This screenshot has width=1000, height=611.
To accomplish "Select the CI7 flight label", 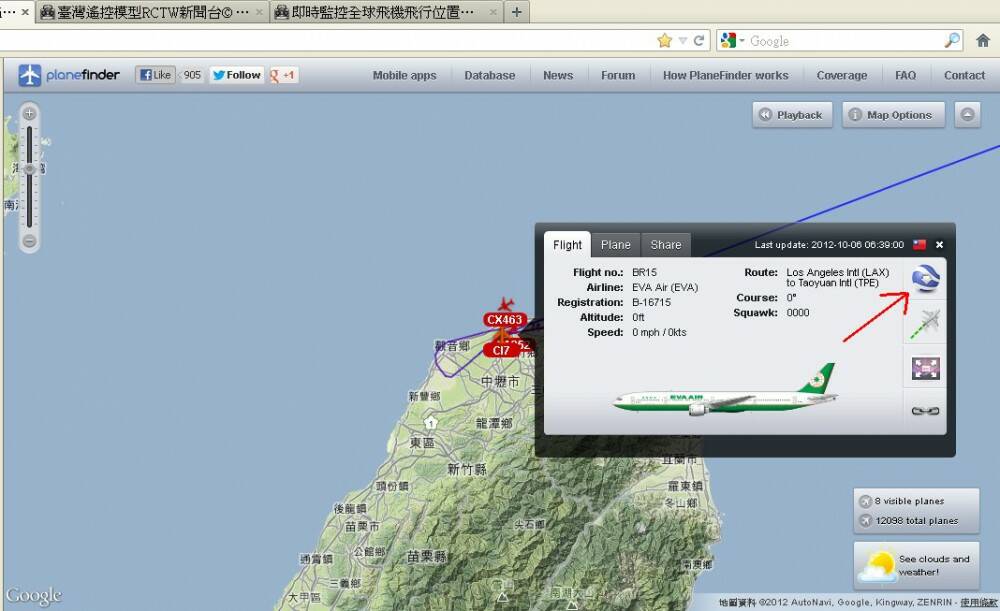I will (501, 350).
